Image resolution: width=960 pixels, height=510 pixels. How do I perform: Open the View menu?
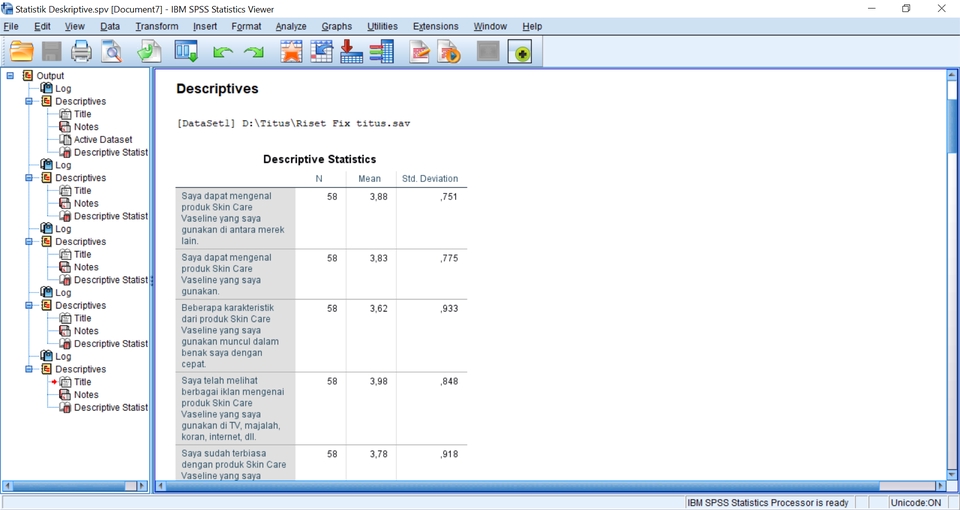tap(75, 26)
